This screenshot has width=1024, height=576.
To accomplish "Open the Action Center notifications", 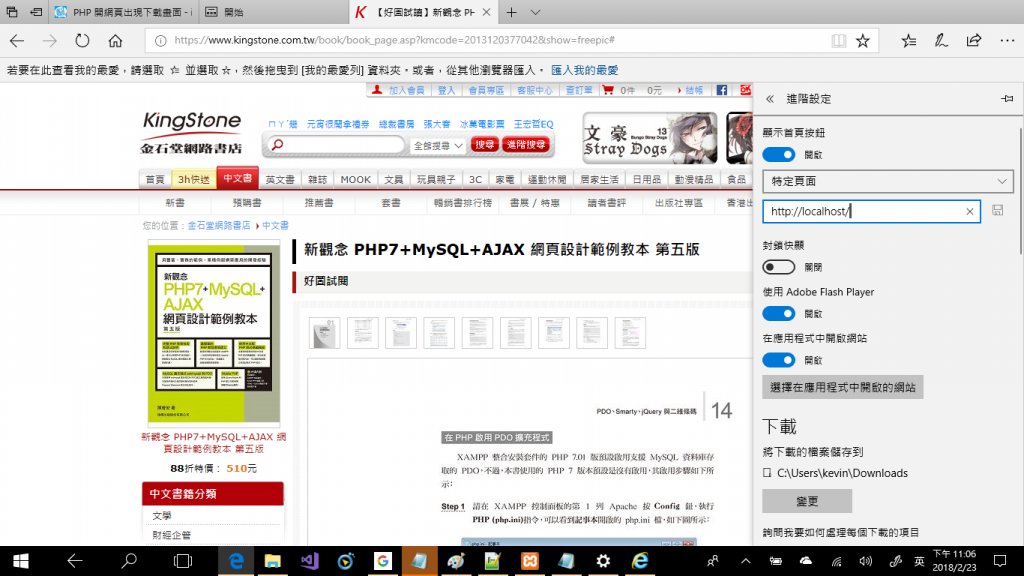I will [1000, 561].
